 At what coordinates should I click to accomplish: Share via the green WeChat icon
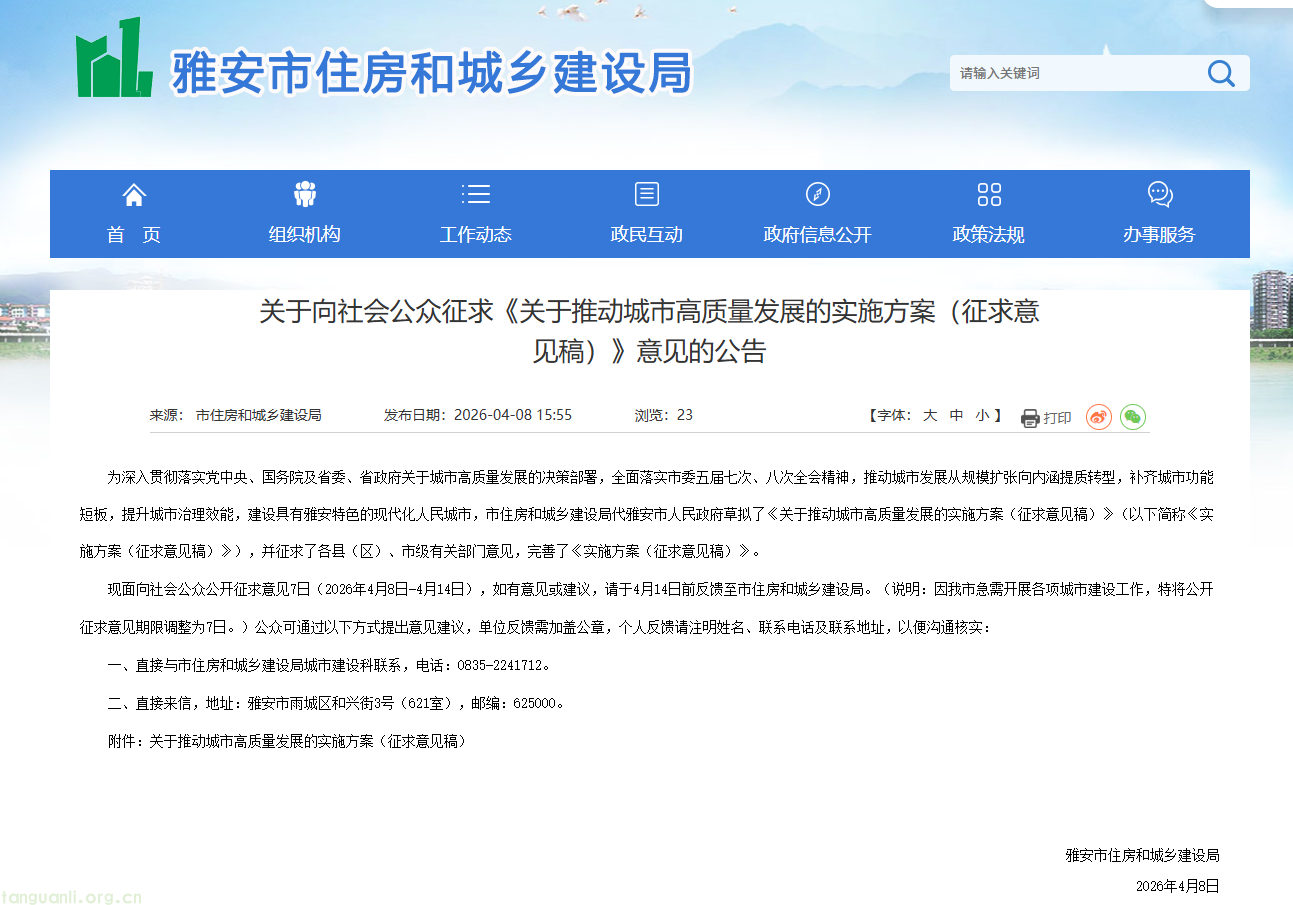1132,417
